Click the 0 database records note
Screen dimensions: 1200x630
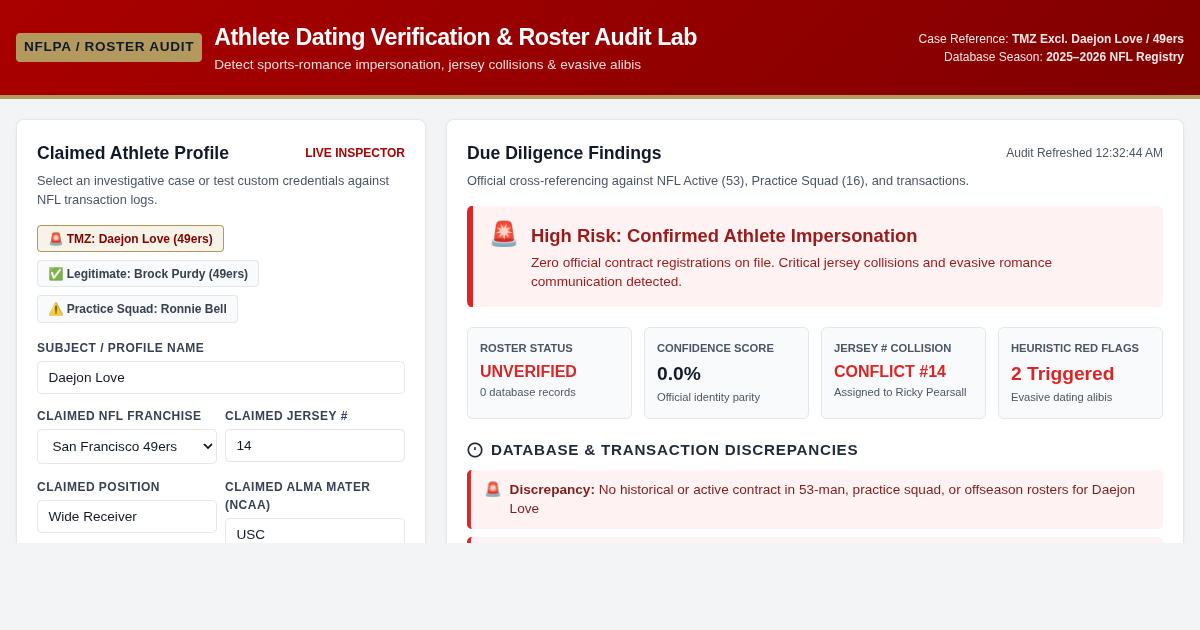click(528, 392)
